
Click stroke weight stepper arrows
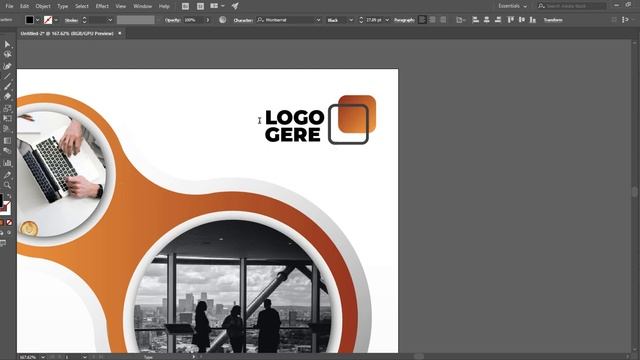click(x=84, y=20)
